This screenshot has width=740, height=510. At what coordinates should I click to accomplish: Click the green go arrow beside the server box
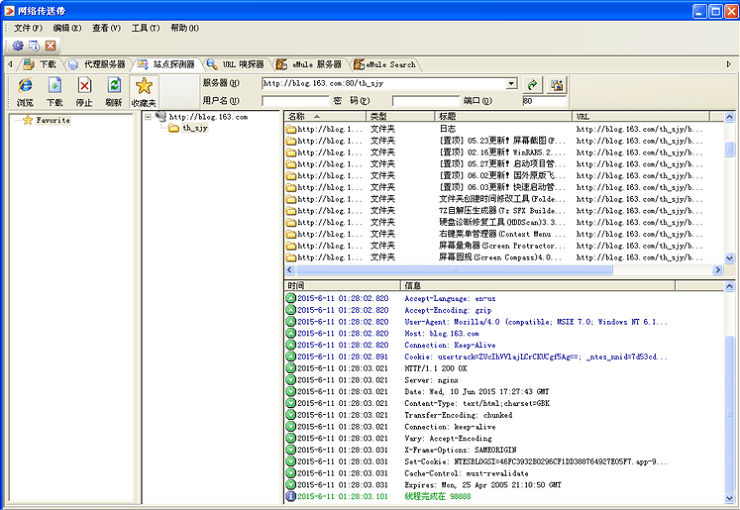pyautogui.click(x=533, y=84)
